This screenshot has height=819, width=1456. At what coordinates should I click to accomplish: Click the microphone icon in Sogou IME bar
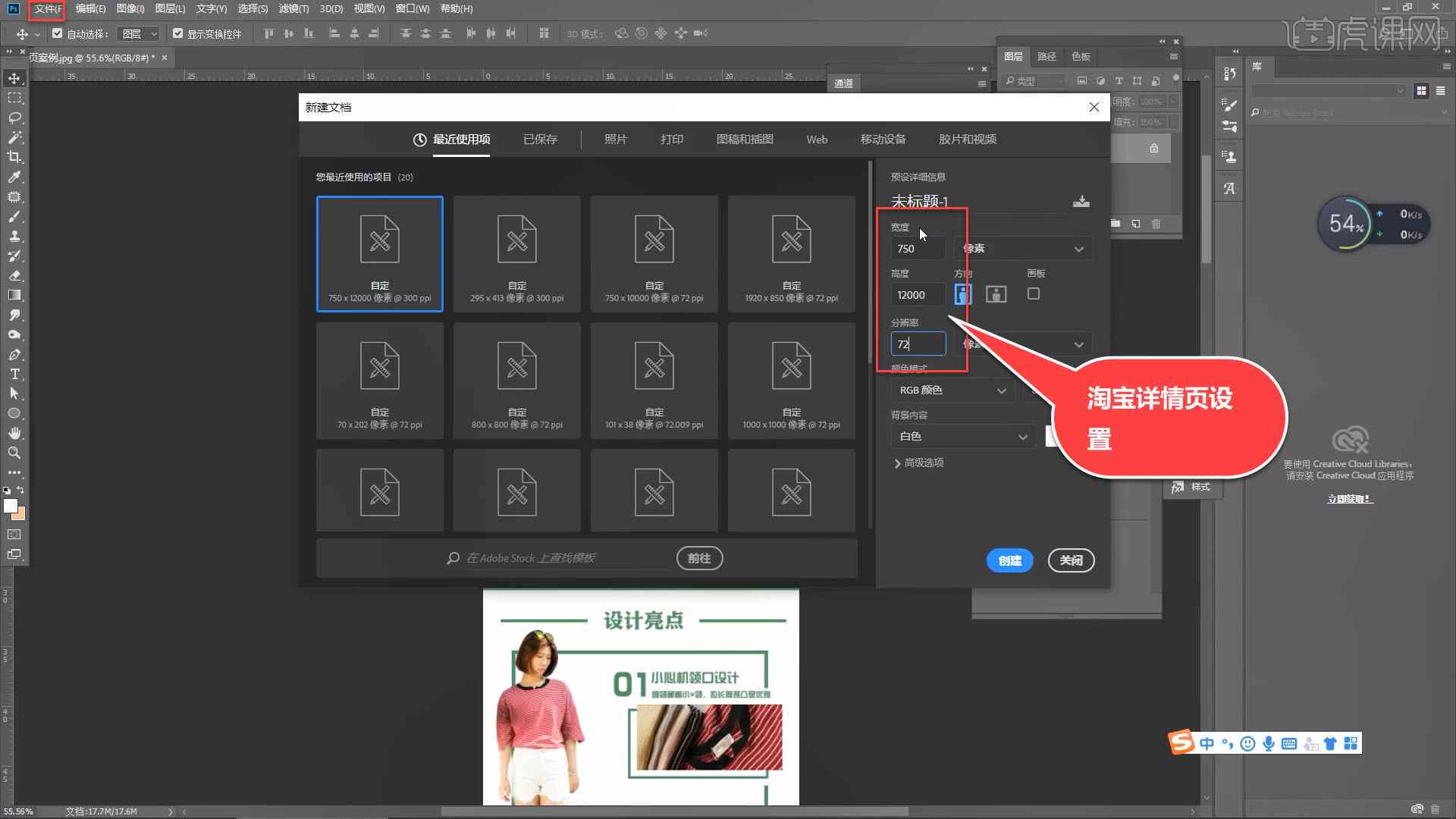1269,743
